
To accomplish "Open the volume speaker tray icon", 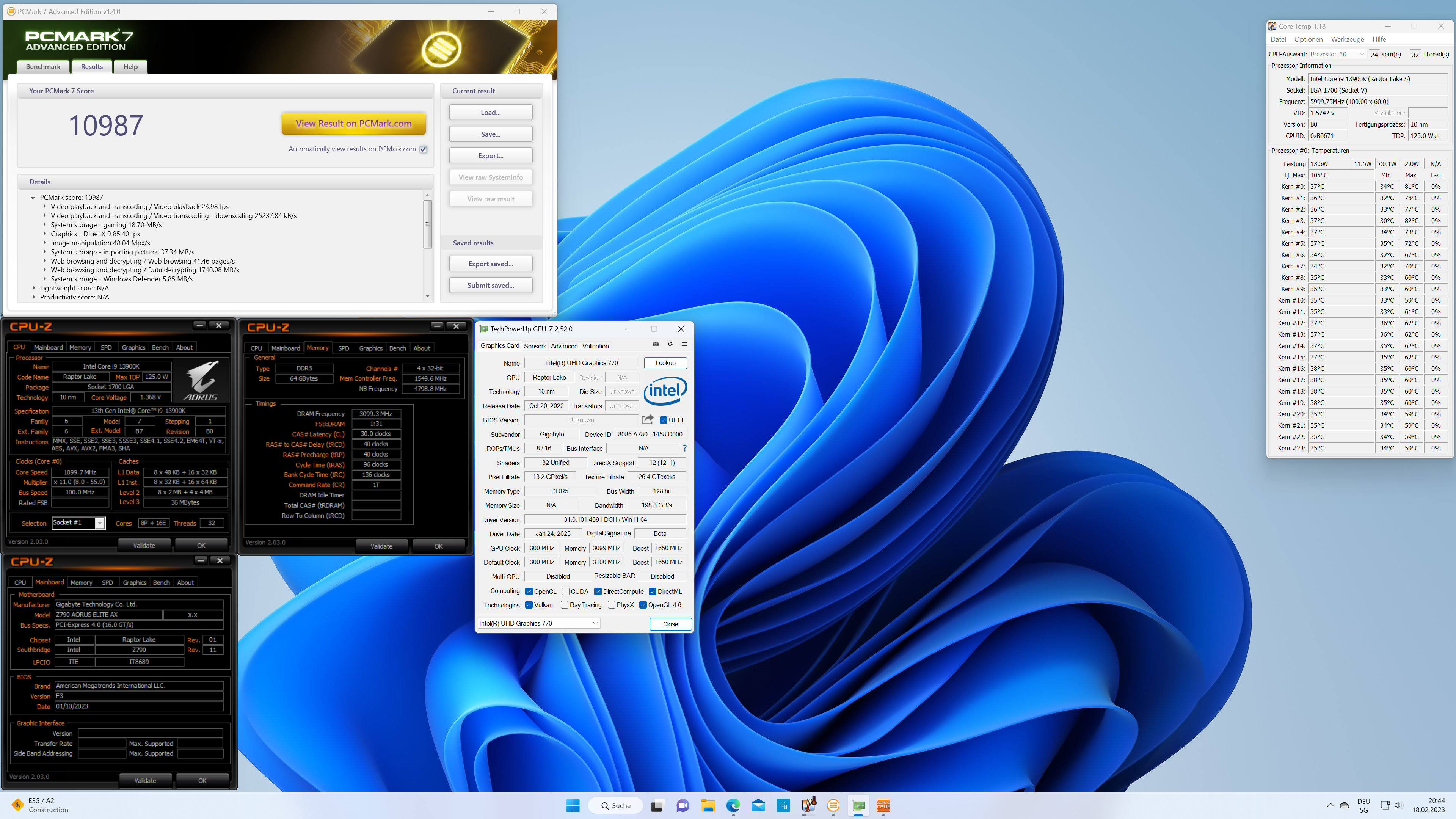I will tap(1398, 805).
